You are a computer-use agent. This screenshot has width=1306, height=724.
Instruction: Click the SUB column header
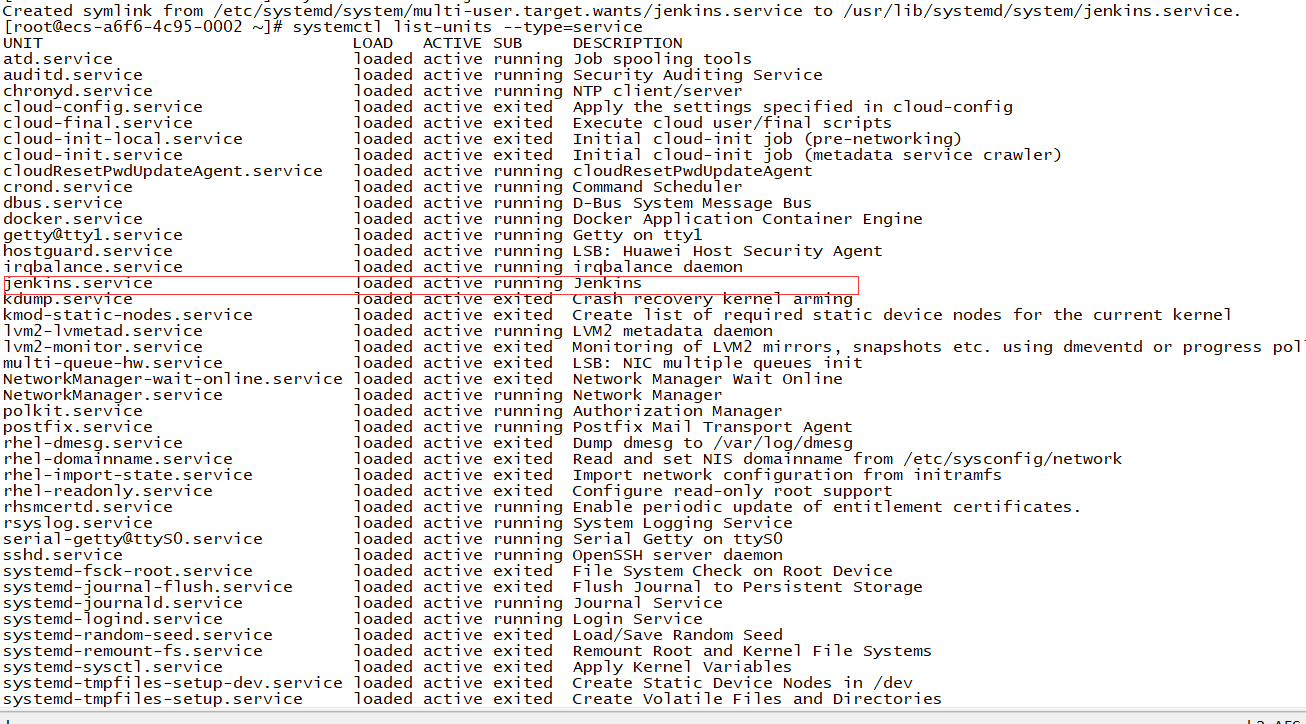click(x=508, y=43)
